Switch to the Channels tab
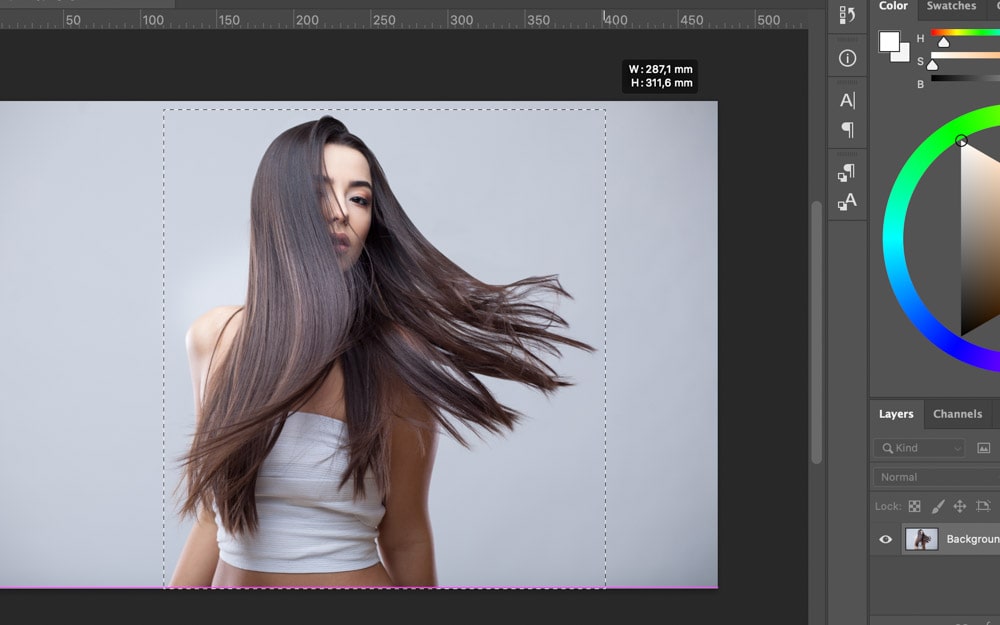The height and width of the screenshot is (625, 1000). coord(957,414)
